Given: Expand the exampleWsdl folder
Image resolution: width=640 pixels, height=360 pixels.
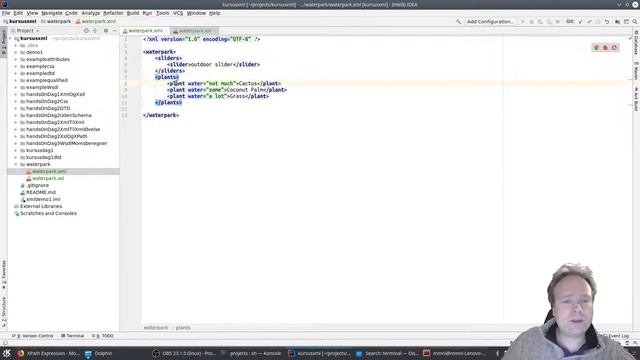Looking at the screenshot, I should [x=16, y=87].
